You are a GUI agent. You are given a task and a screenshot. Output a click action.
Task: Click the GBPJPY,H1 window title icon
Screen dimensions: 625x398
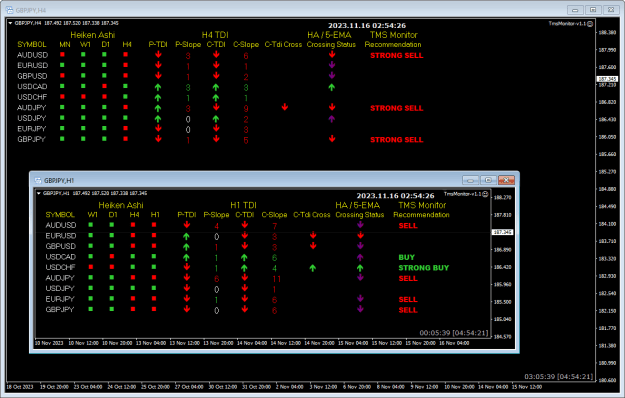click(38, 180)
